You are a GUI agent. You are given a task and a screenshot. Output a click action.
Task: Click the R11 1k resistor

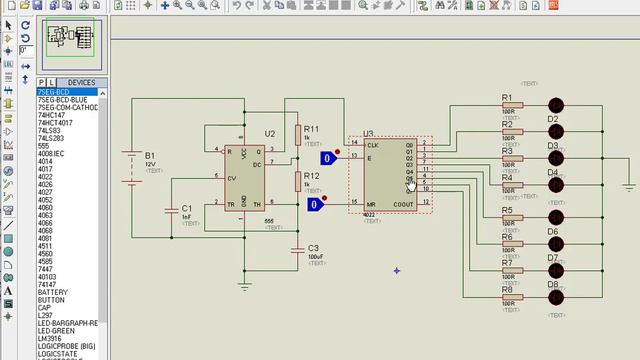[298, 135]
